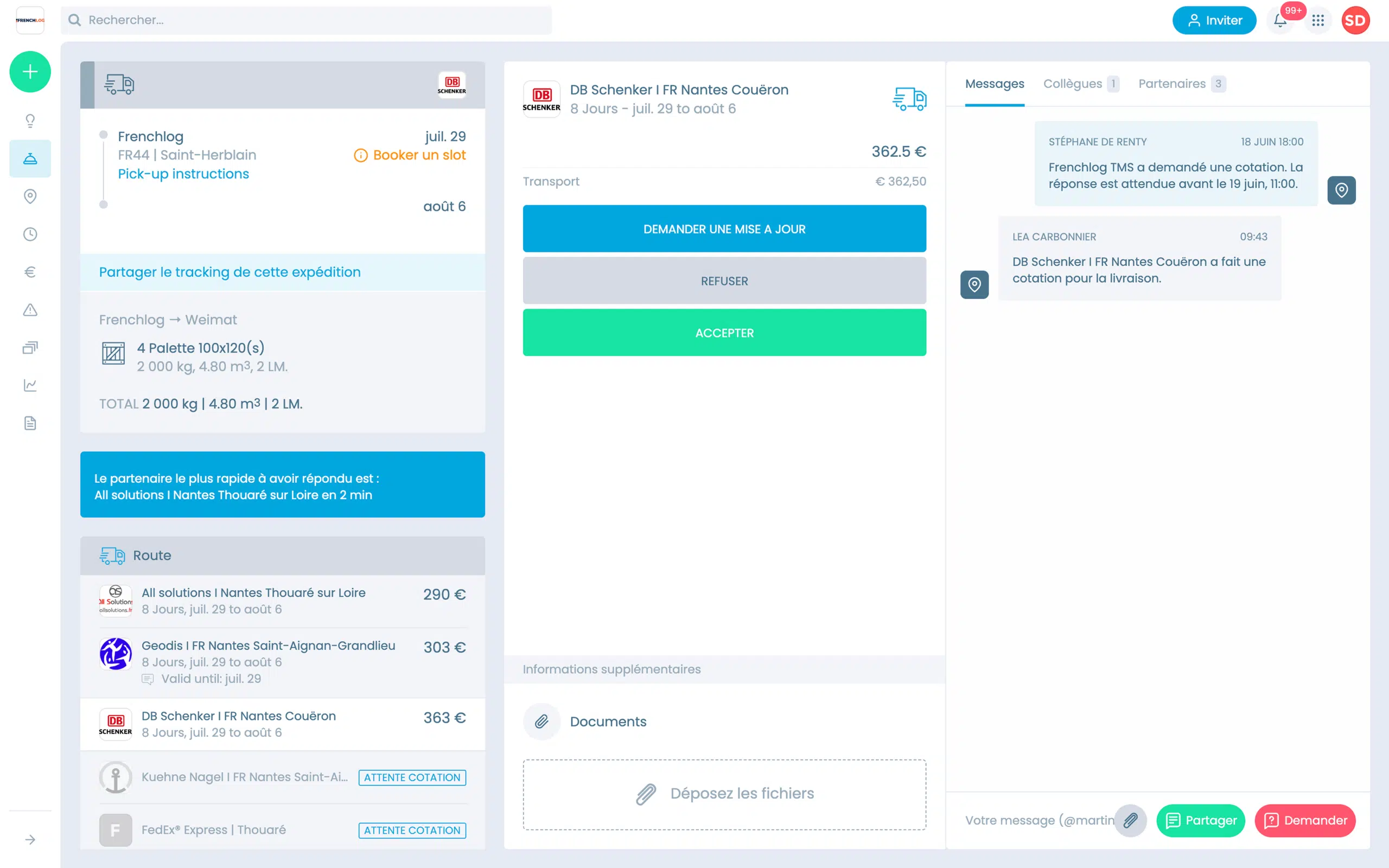This screenshot has width=1389, height=868.
Task: Click the Route section header
Action: 282,556
